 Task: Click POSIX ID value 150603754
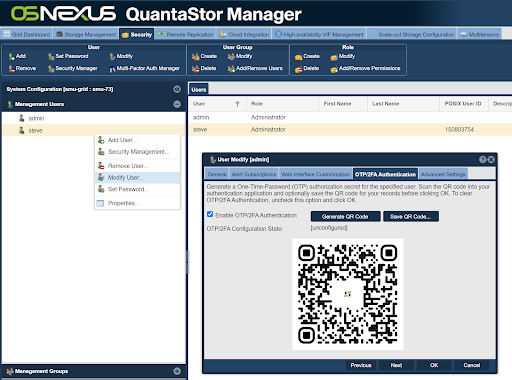(459, 129)
